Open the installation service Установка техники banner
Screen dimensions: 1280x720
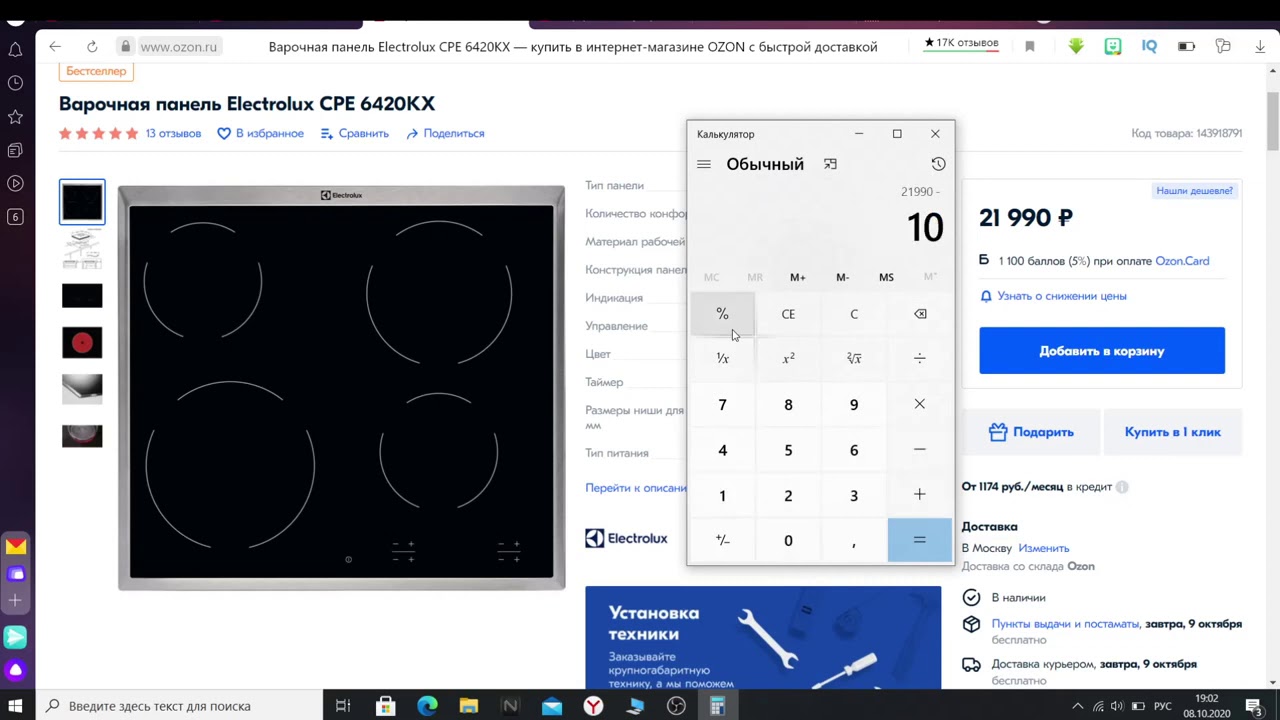(x=763, y=637)
